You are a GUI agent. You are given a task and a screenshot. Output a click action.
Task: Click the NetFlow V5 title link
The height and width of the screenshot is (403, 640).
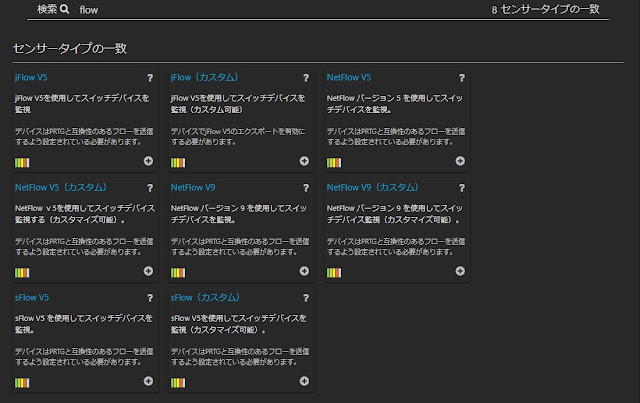pyautogui.click(x=349, y=78)
